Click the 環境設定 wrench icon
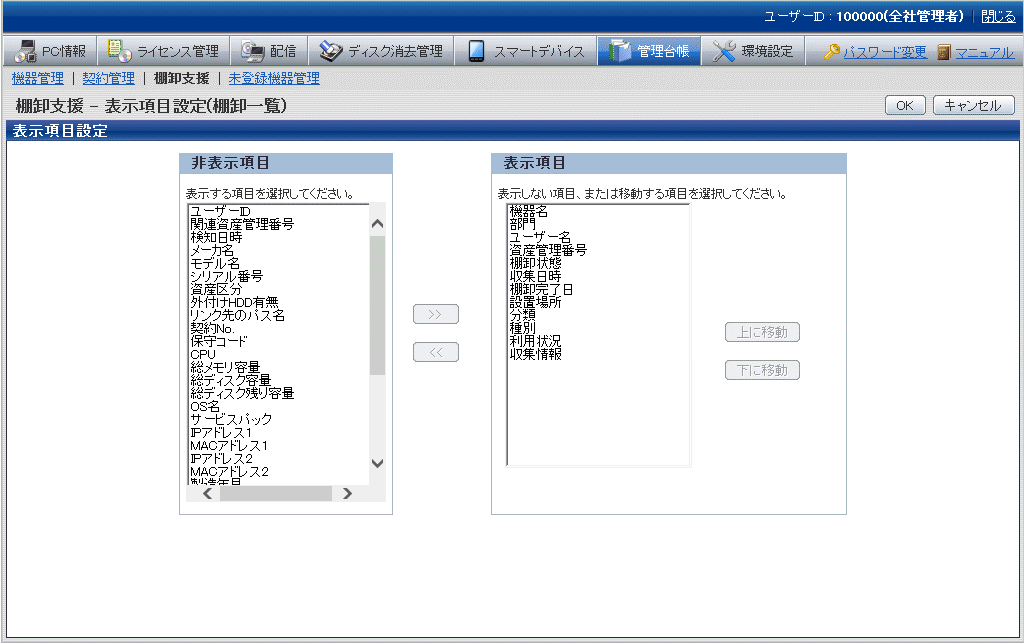Screen dimensions: 1024x644 pos(724,51)
